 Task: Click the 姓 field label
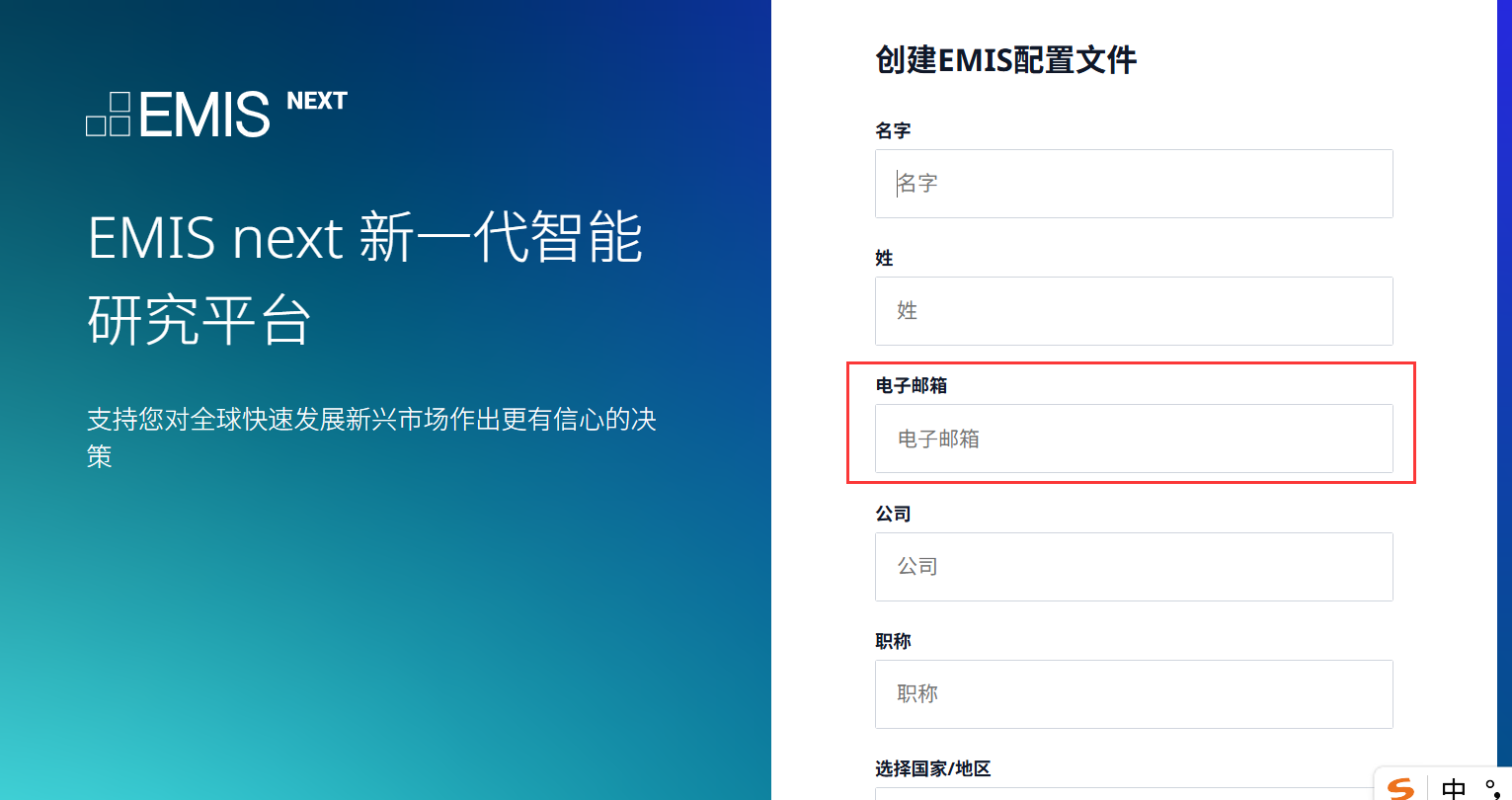pos(884,258)
